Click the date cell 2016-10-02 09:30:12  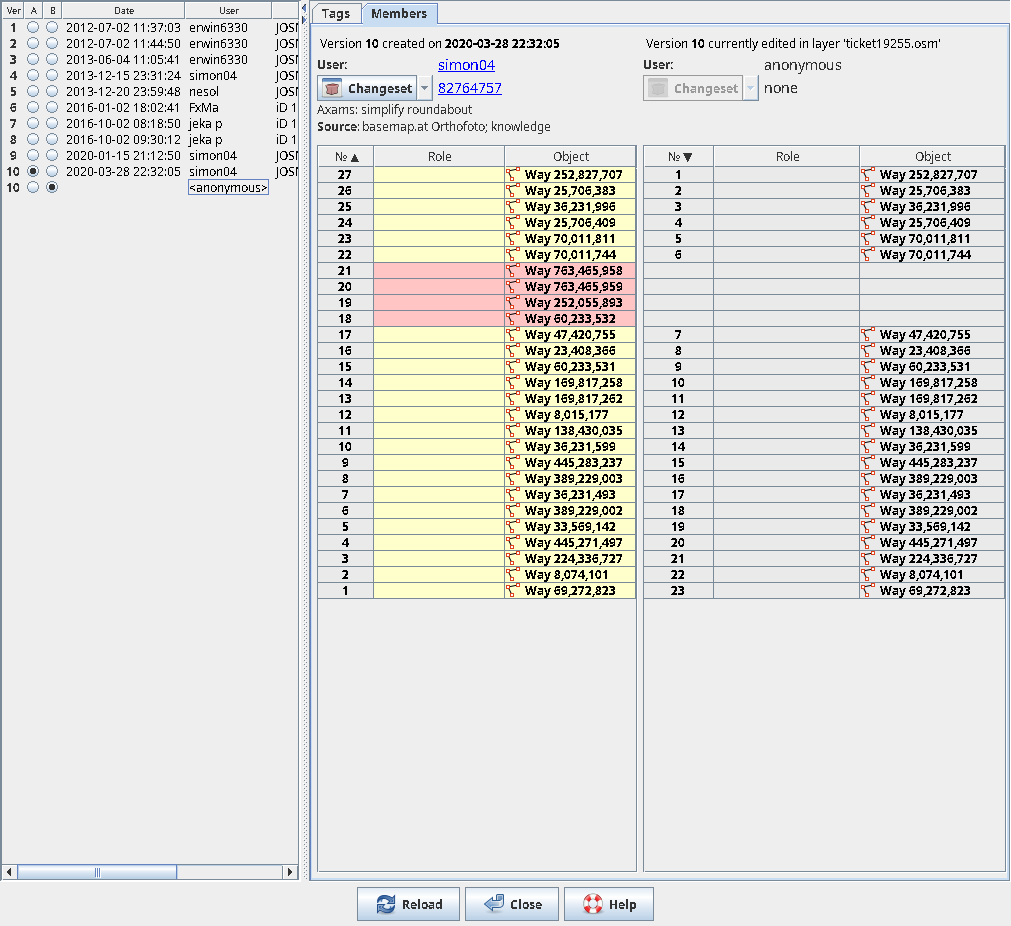[123, 139]
